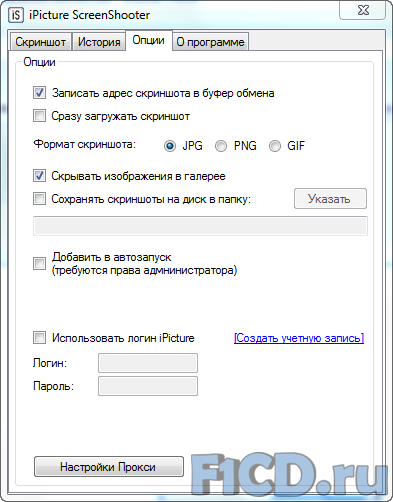The width and height of the screenshot is (393, 502).
Task: Click the folder path text field
Action: [x=200, y=226]
